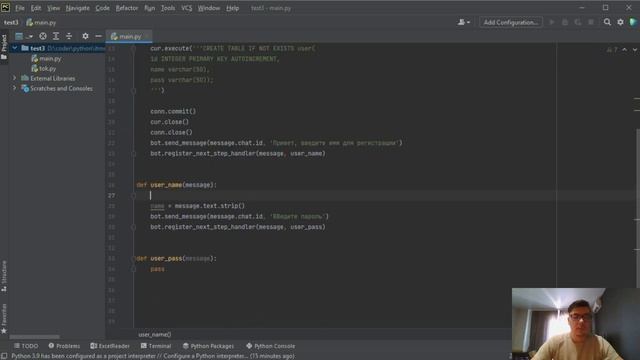The image size is (640, 360).
Task: Click main.py breadcrumb in navigation bar
Action: coord(42,22)
